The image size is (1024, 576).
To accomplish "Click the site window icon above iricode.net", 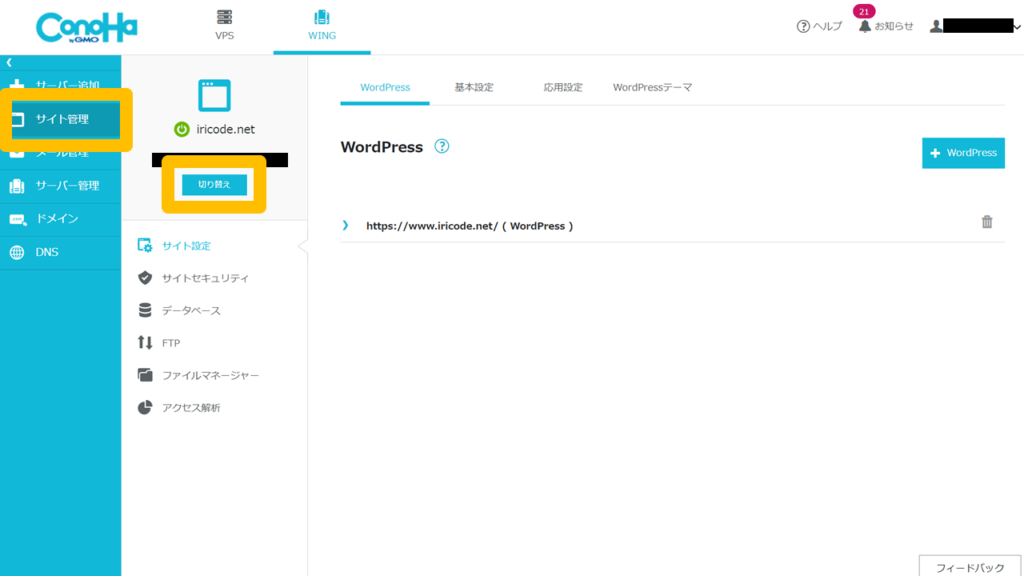I will (x=214, y=95).
